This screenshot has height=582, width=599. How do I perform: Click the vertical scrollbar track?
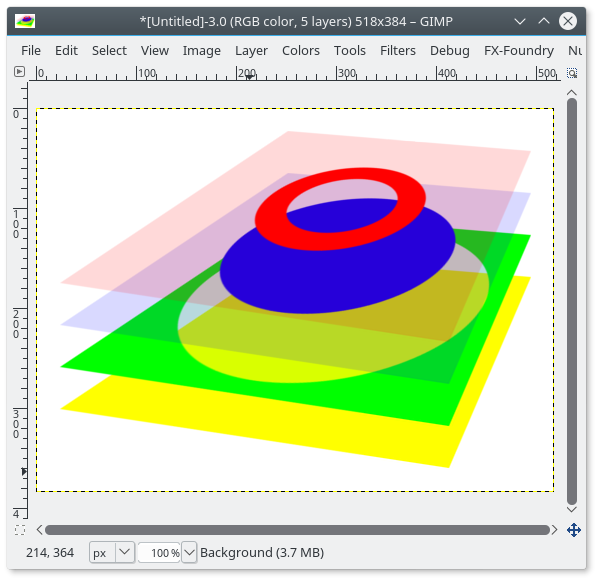click(571, 301)
